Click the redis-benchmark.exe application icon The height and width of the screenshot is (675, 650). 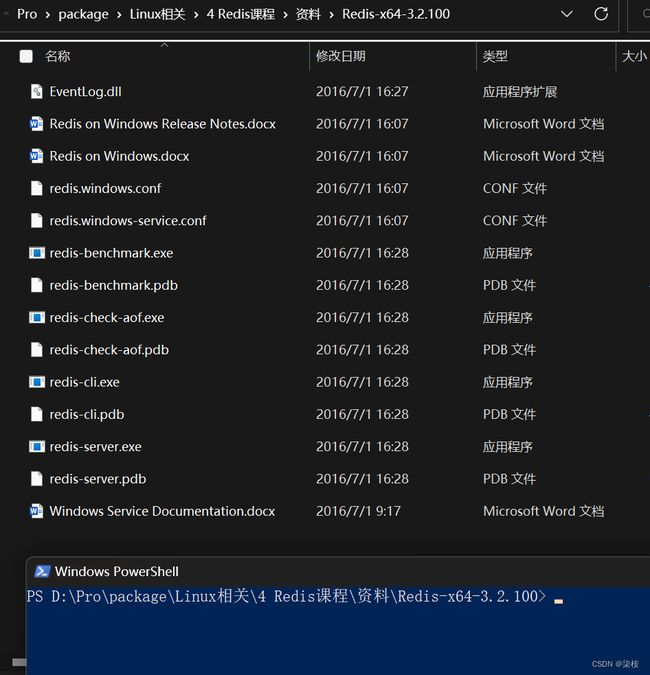coord(37,253)
